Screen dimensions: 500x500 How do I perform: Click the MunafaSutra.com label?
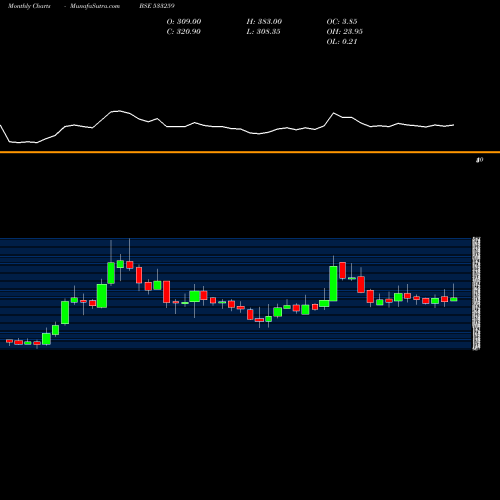[95, 6]
